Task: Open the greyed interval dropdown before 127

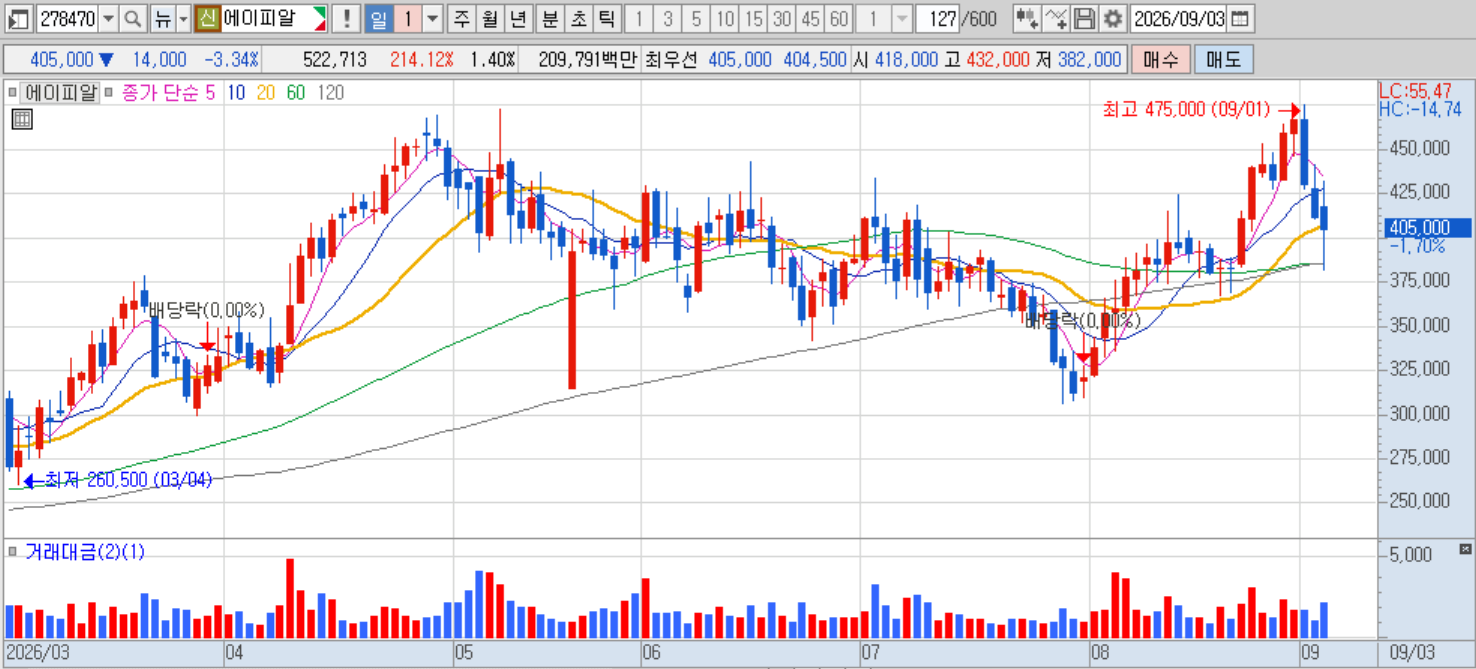Action: [901, 18]
